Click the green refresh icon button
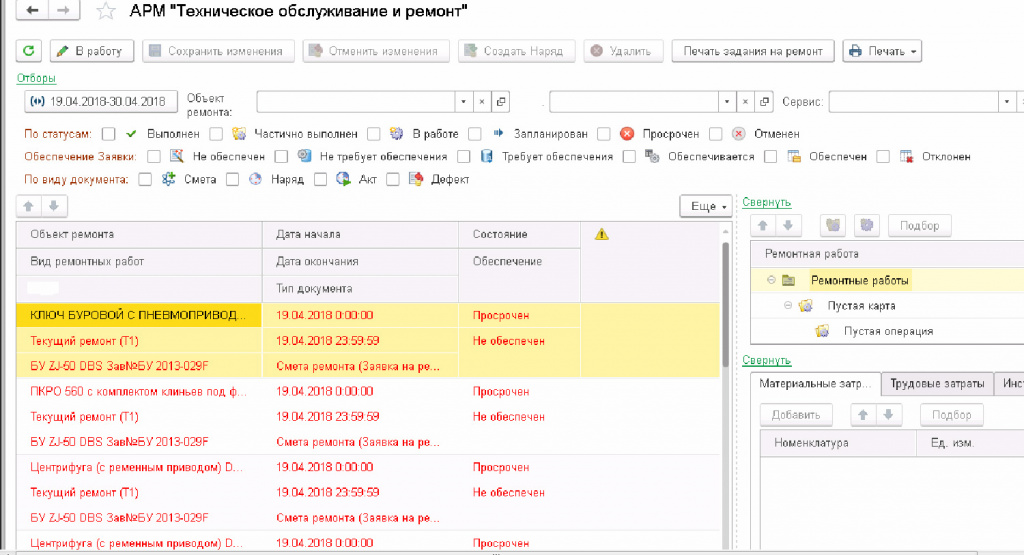1024x555 pixels. coord(29,51)
